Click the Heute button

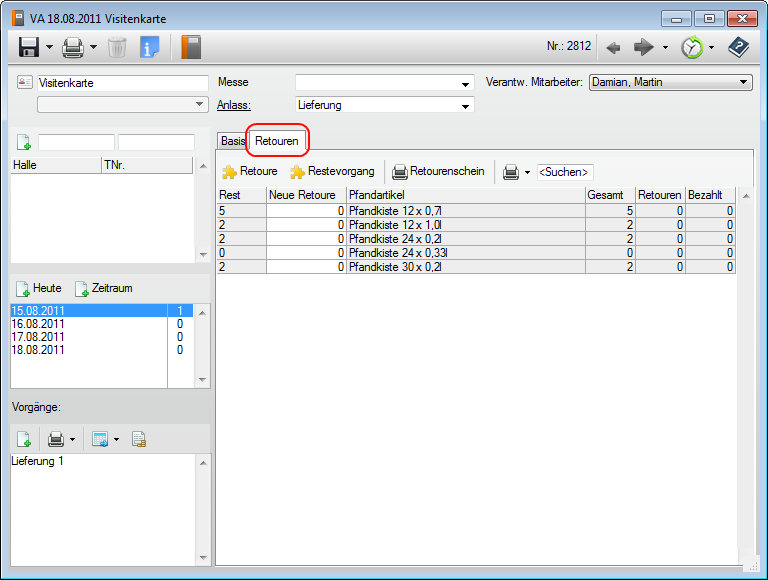(38, 289)
